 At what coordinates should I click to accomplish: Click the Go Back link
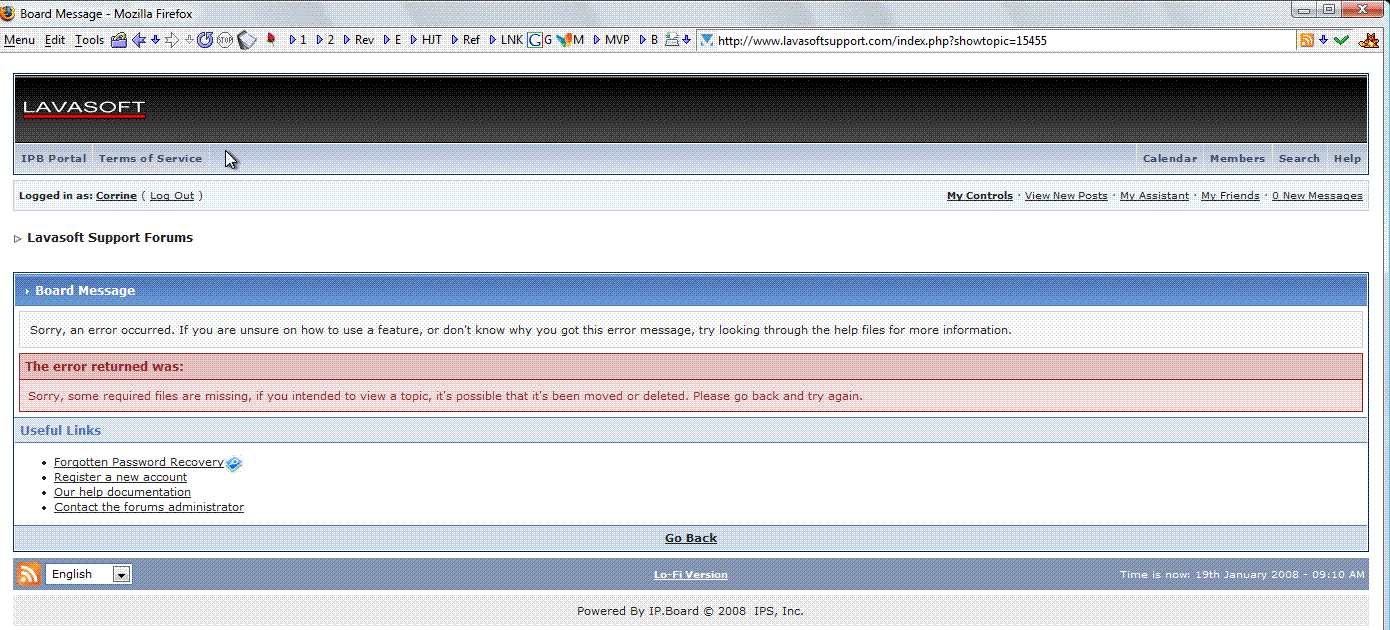(691, 538)
